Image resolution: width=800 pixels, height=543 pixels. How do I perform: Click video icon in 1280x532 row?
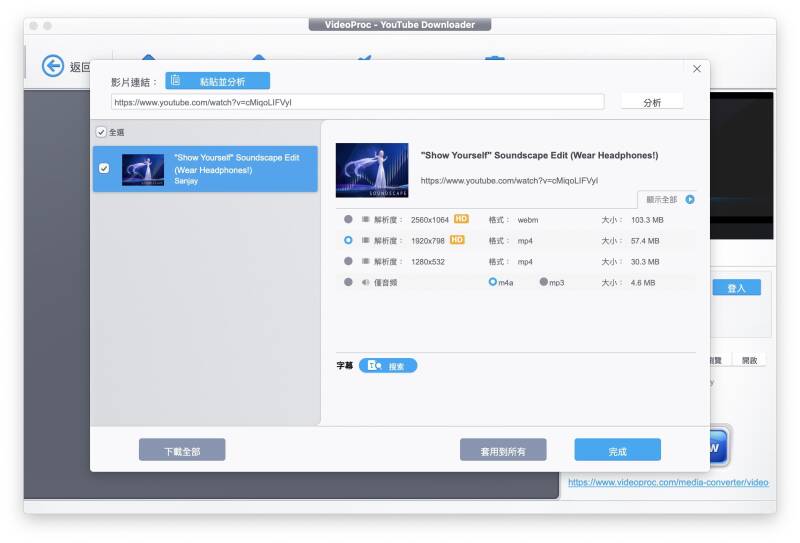(x=365, y=261)
